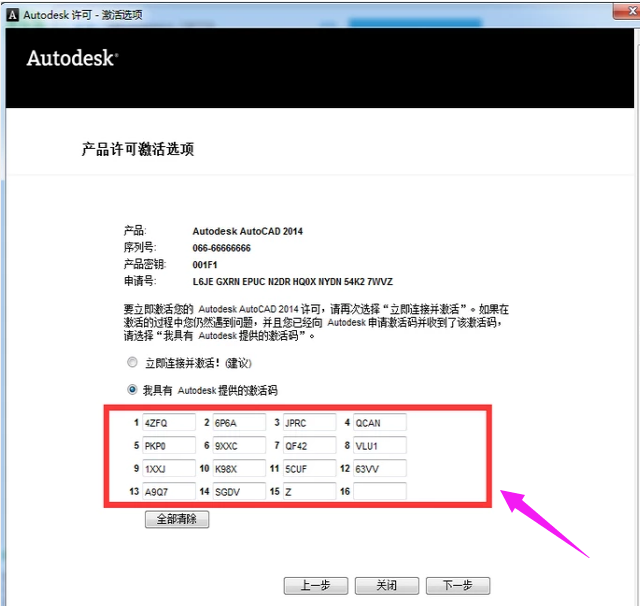Select 我具有 Autodesk 提供的激活码 radio option
Screen dimensions: 640x606
[x=132, y=390]
